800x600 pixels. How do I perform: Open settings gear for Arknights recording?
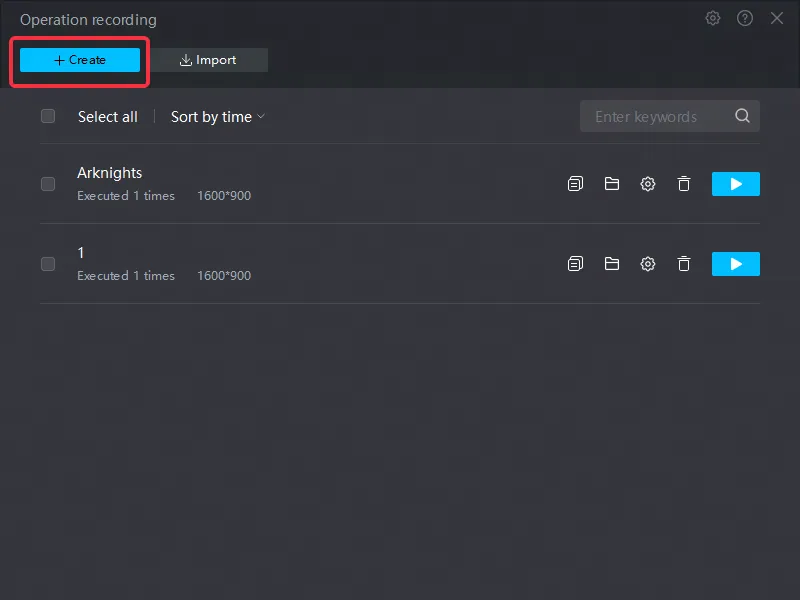[x=648, y=184]
